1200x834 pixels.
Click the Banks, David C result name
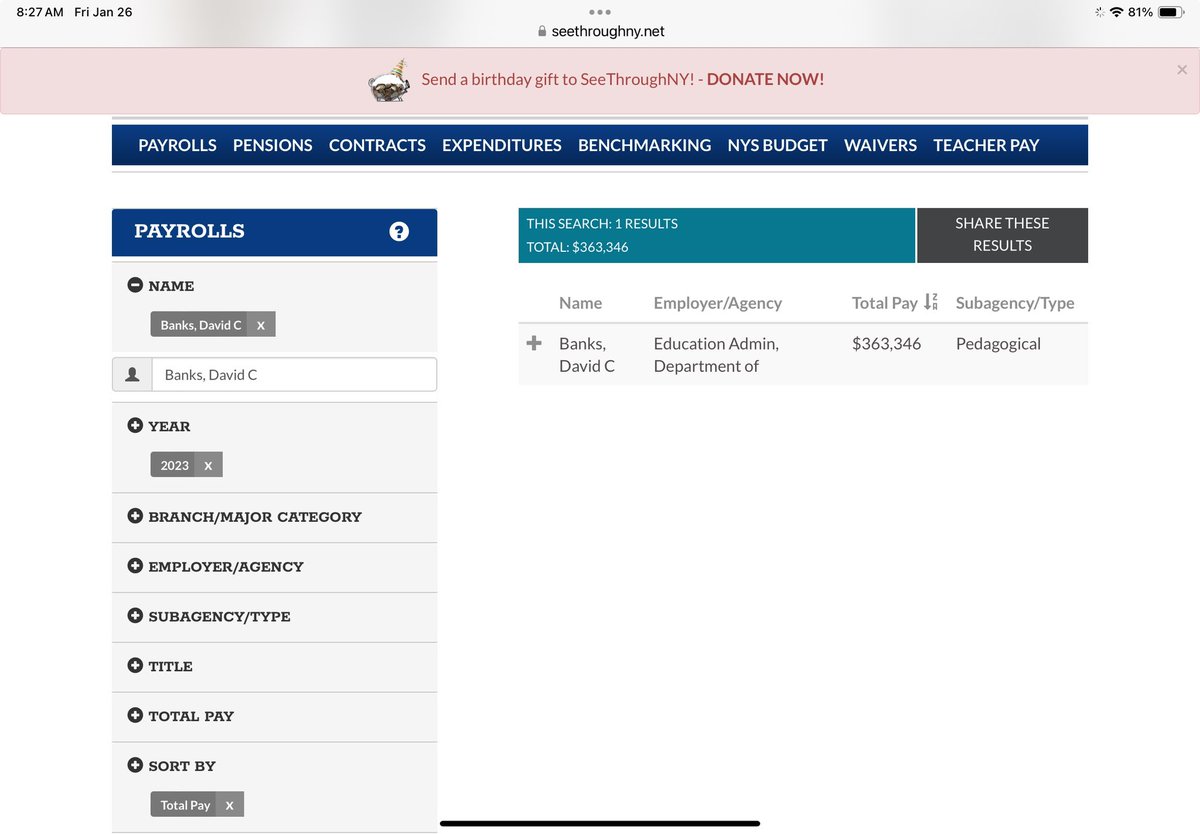click(x=587, y=355)
